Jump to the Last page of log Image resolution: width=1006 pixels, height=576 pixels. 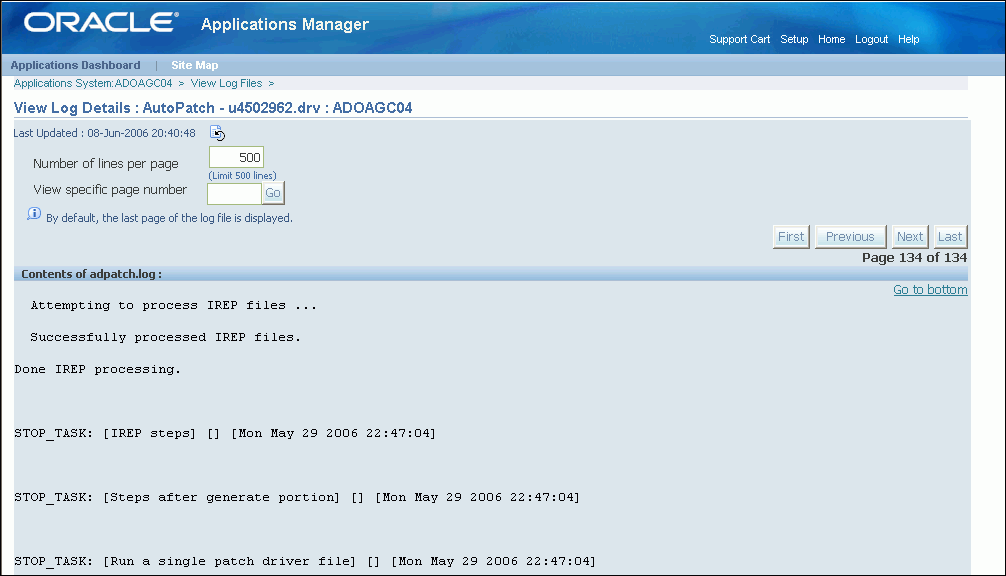click(950, 237)
